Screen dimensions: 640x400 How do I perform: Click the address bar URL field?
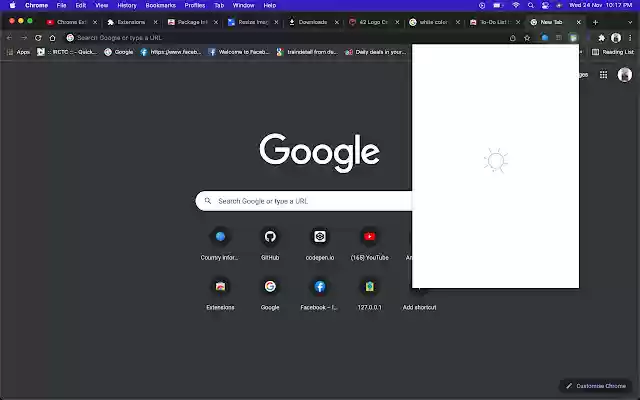(286, 38)
